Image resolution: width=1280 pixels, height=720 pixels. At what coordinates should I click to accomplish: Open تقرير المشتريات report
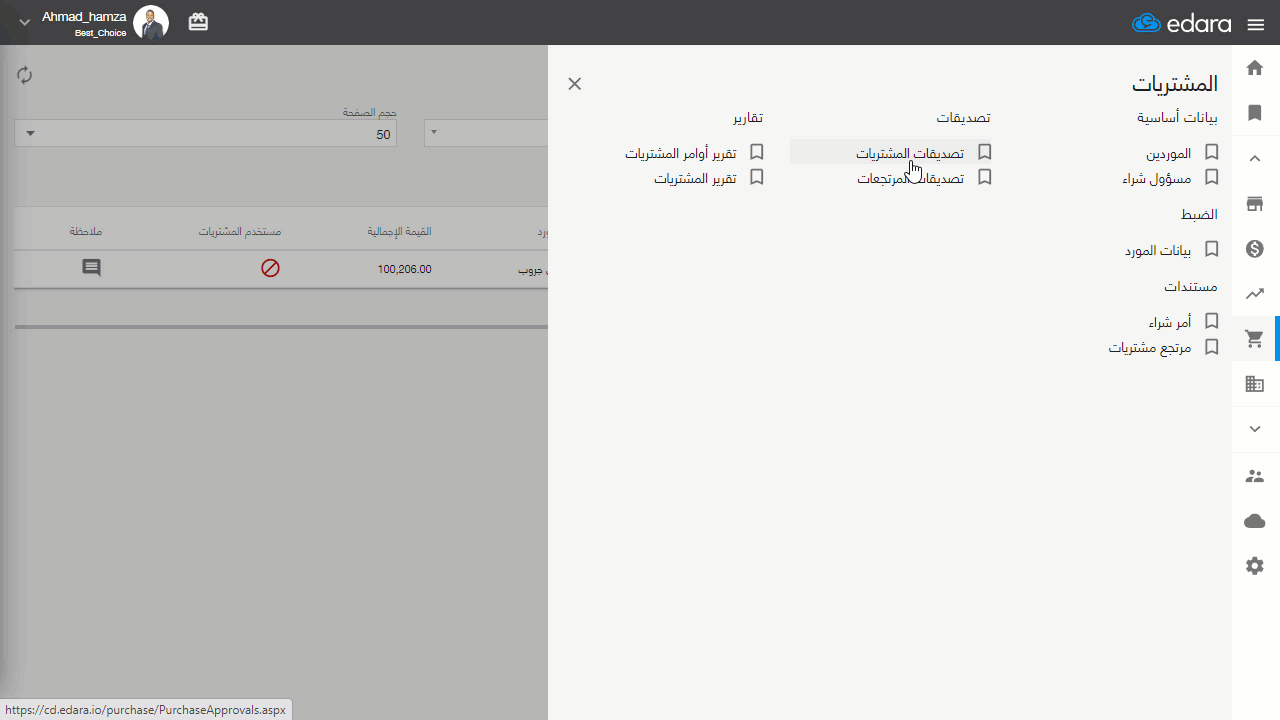coord(695,178)
